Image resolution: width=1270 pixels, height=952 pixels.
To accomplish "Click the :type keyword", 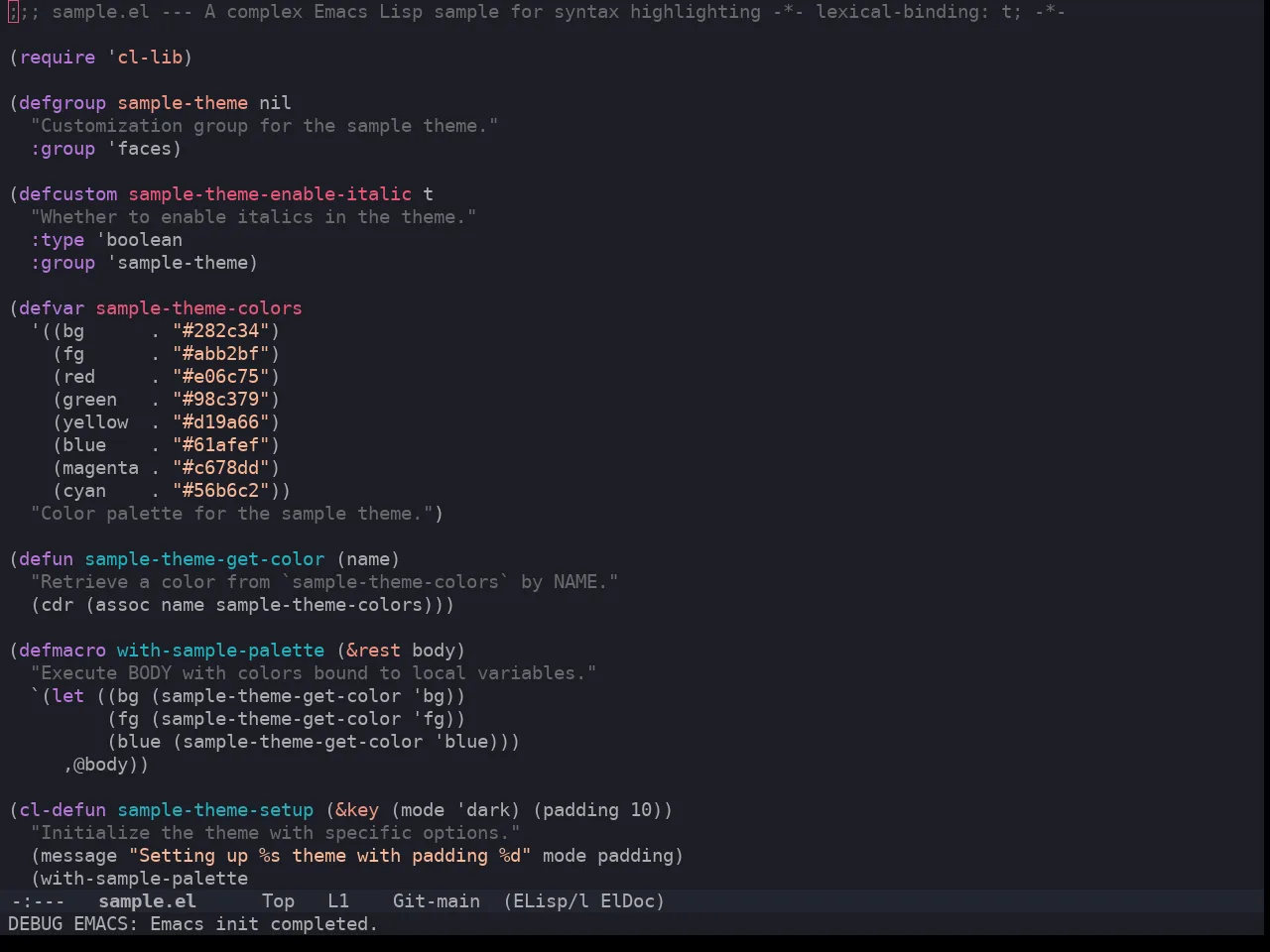I will coord(57,240).
